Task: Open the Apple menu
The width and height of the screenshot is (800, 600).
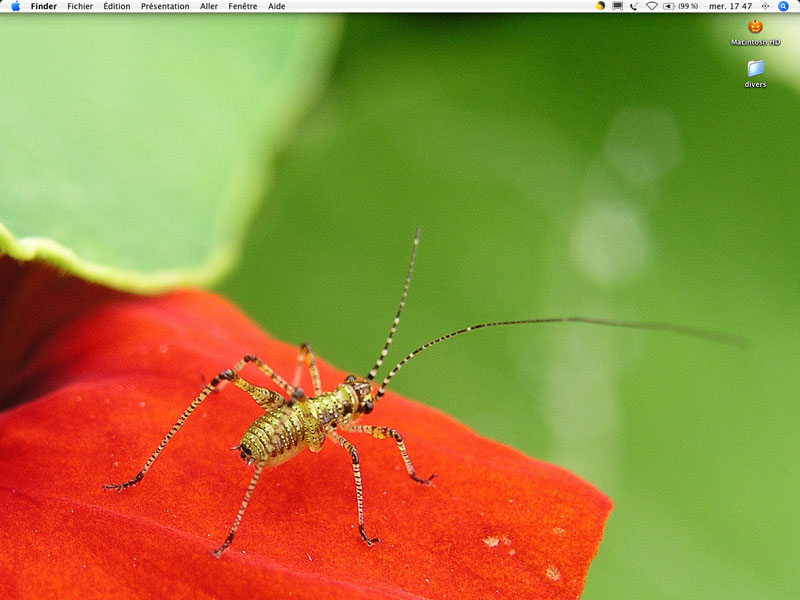Action: (x=16, y=6)
